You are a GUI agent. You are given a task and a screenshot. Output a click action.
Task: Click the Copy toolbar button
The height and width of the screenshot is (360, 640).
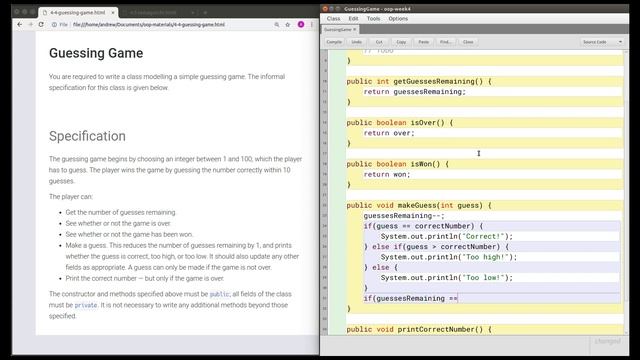401,42
